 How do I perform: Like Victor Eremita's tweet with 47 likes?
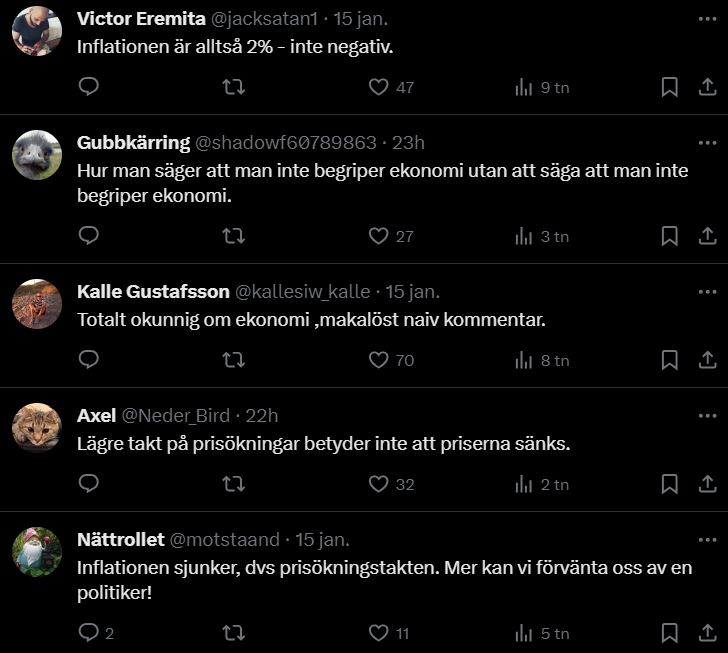pos(378,87)
